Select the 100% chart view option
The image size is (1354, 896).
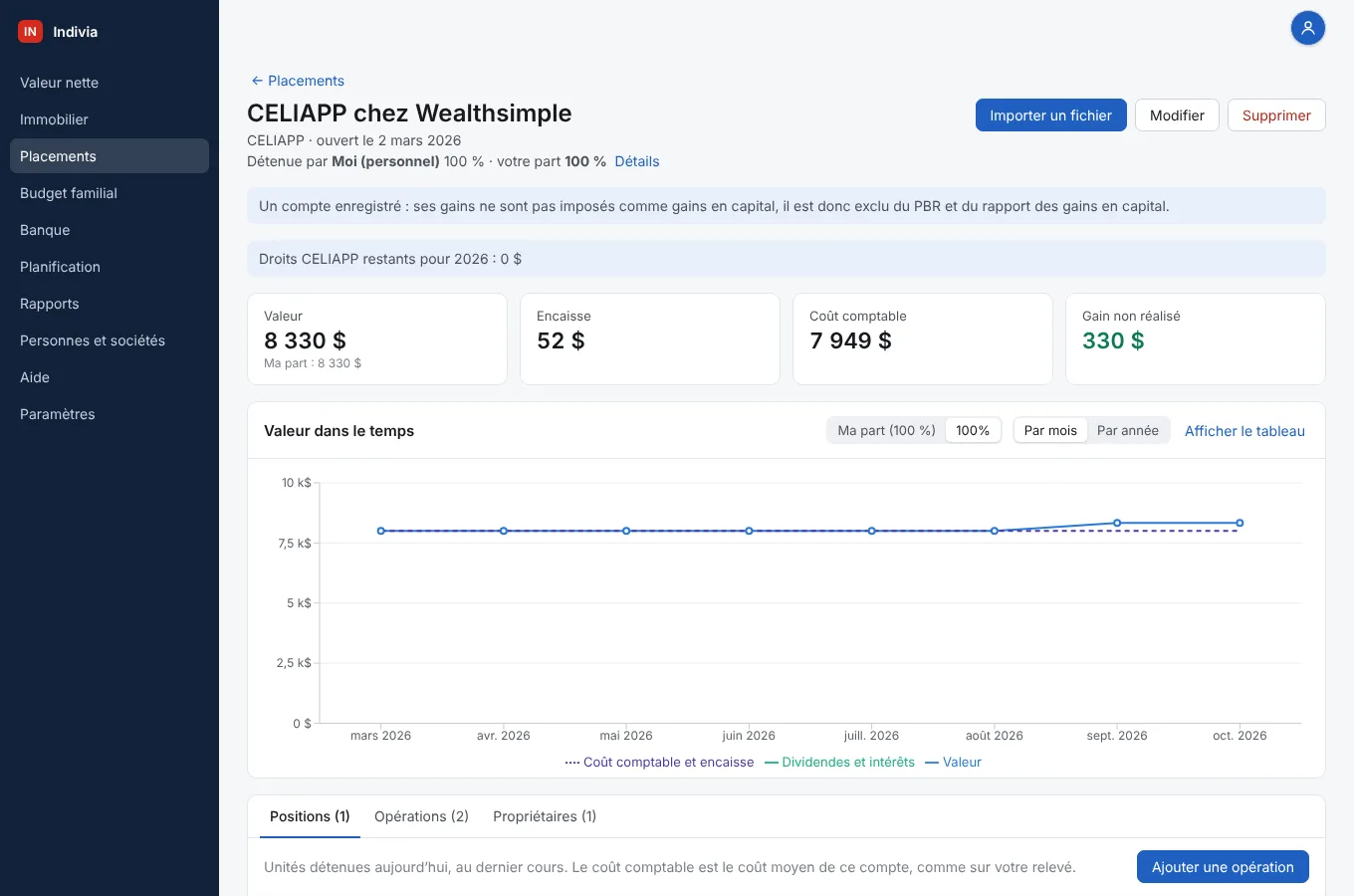(973, 430)
